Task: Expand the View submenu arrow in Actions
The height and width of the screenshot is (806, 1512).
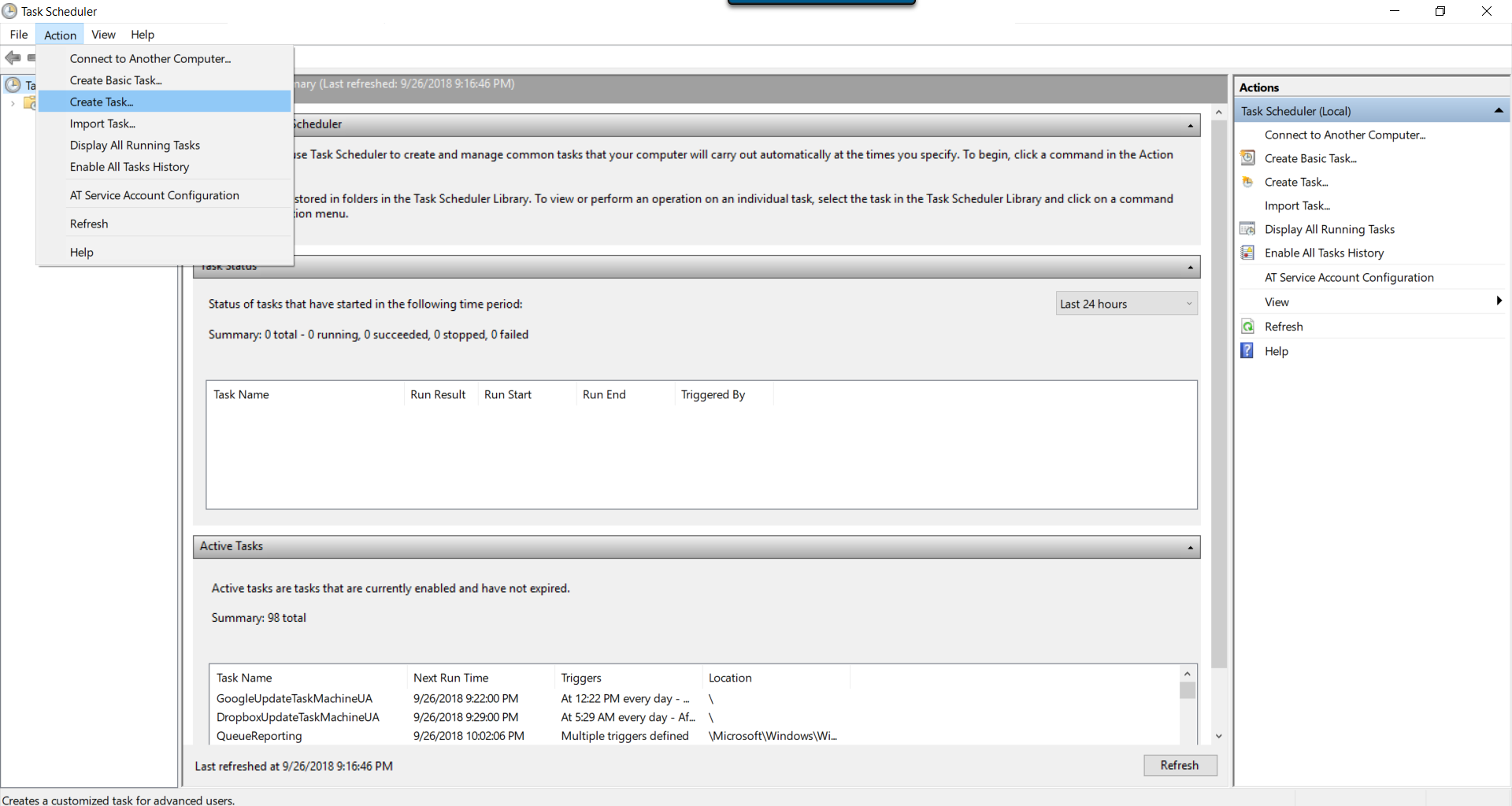Action: pos(1499,301)
